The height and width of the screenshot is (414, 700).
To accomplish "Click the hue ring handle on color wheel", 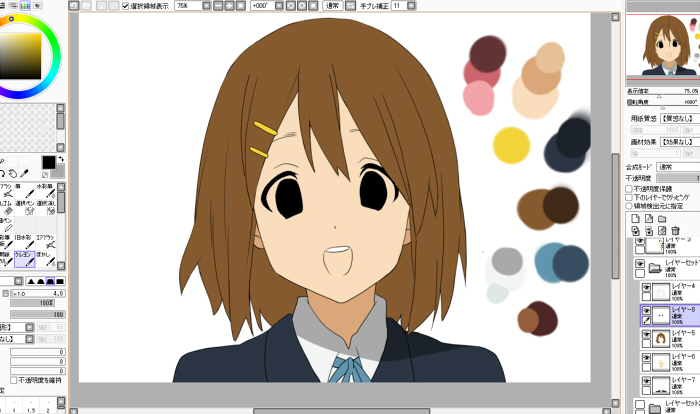I will point(11,19).
